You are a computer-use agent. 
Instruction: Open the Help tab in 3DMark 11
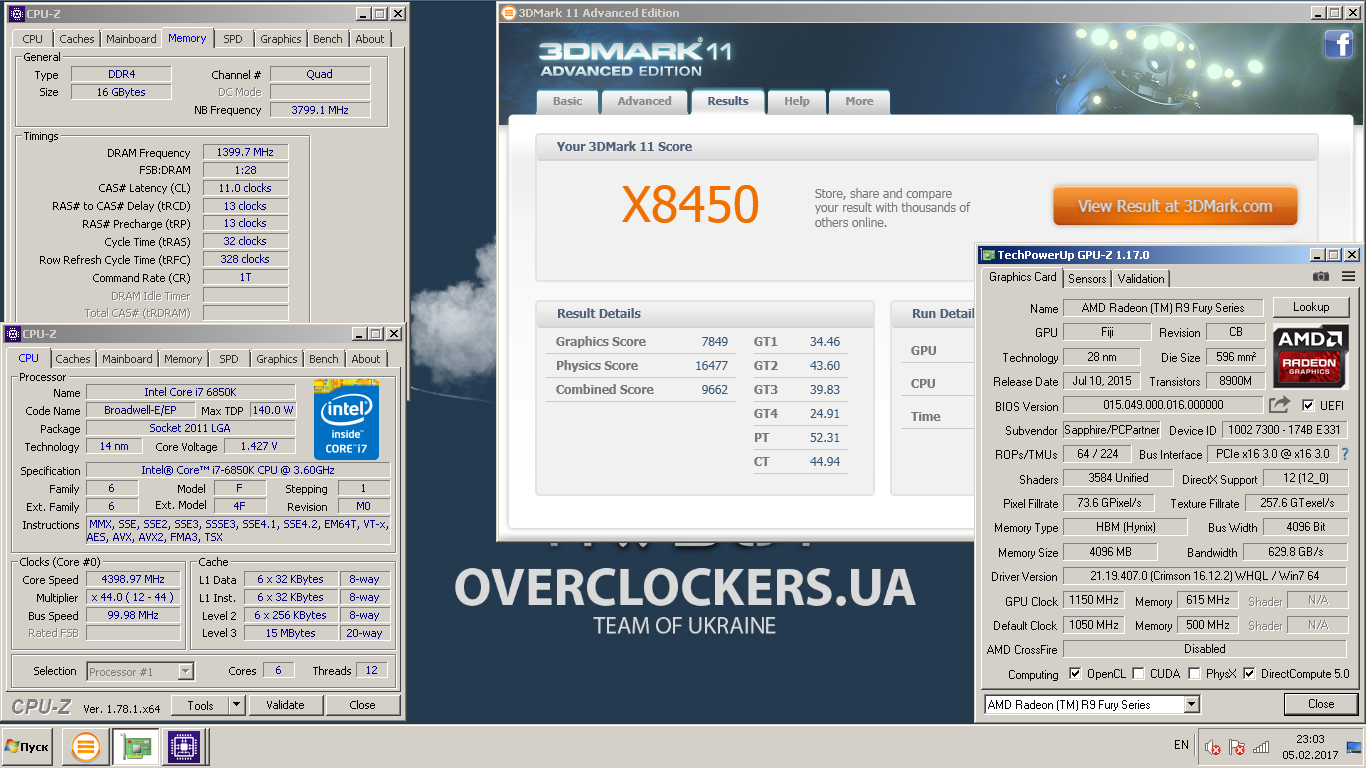(x=797, y=101)
